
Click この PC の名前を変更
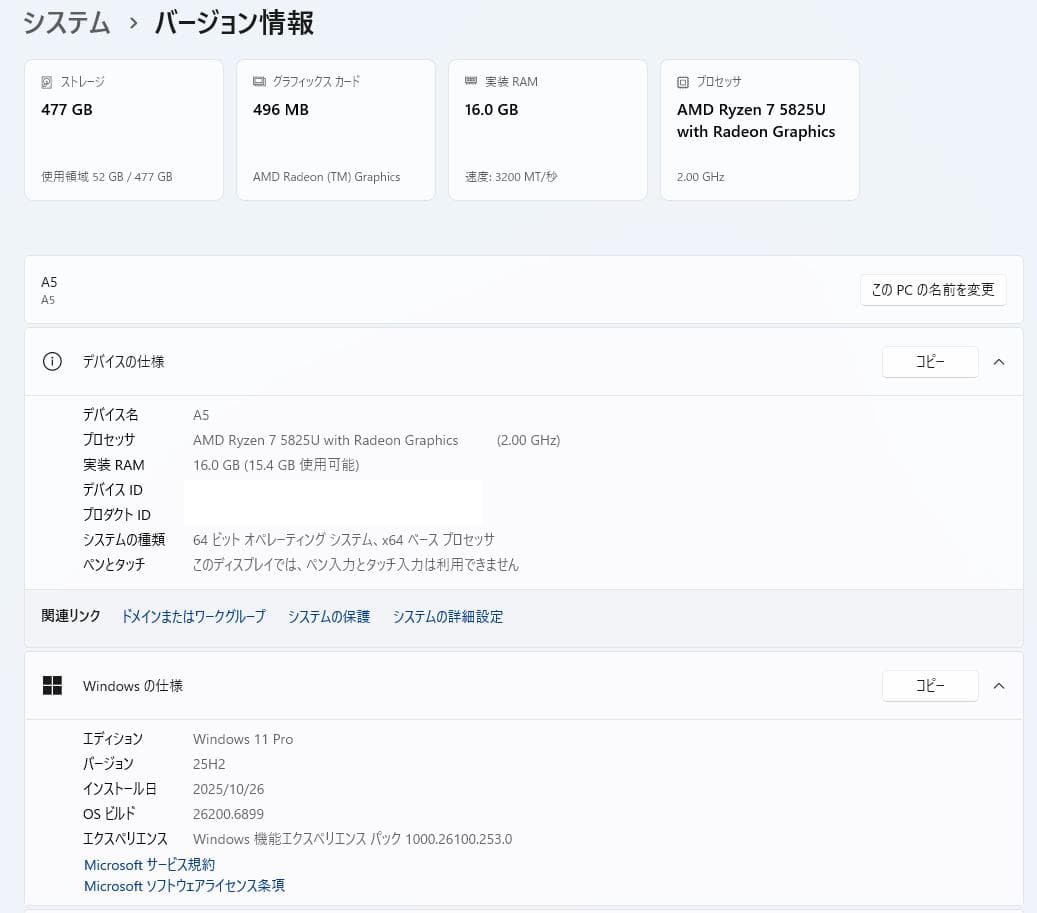point(932,290)
